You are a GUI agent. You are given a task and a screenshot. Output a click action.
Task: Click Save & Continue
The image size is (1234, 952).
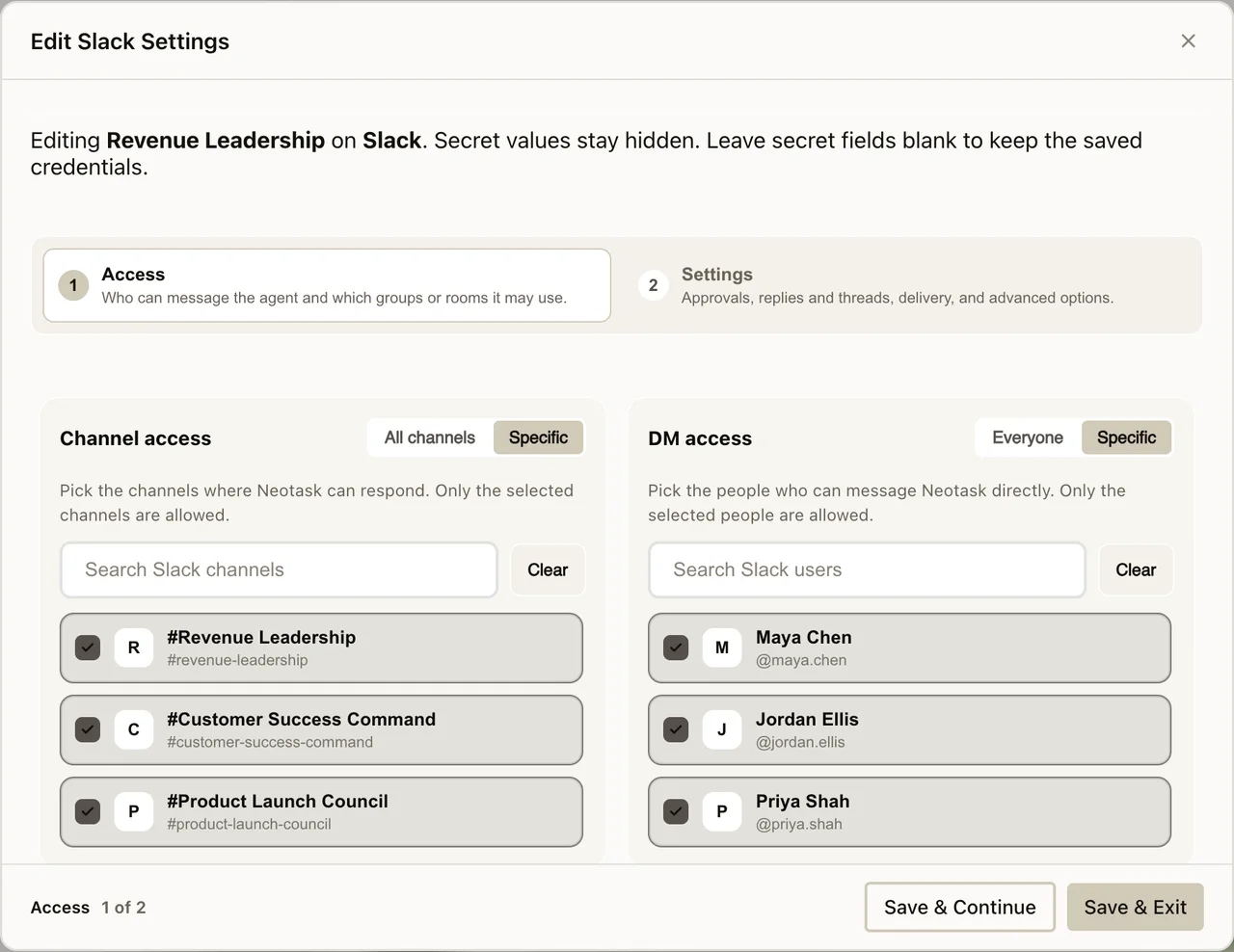(960, 907)
